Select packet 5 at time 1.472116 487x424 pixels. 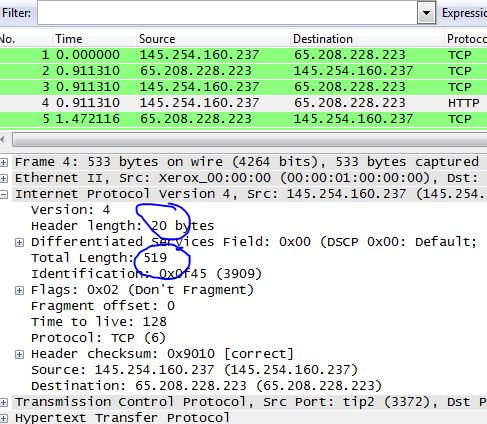point(243,119)
